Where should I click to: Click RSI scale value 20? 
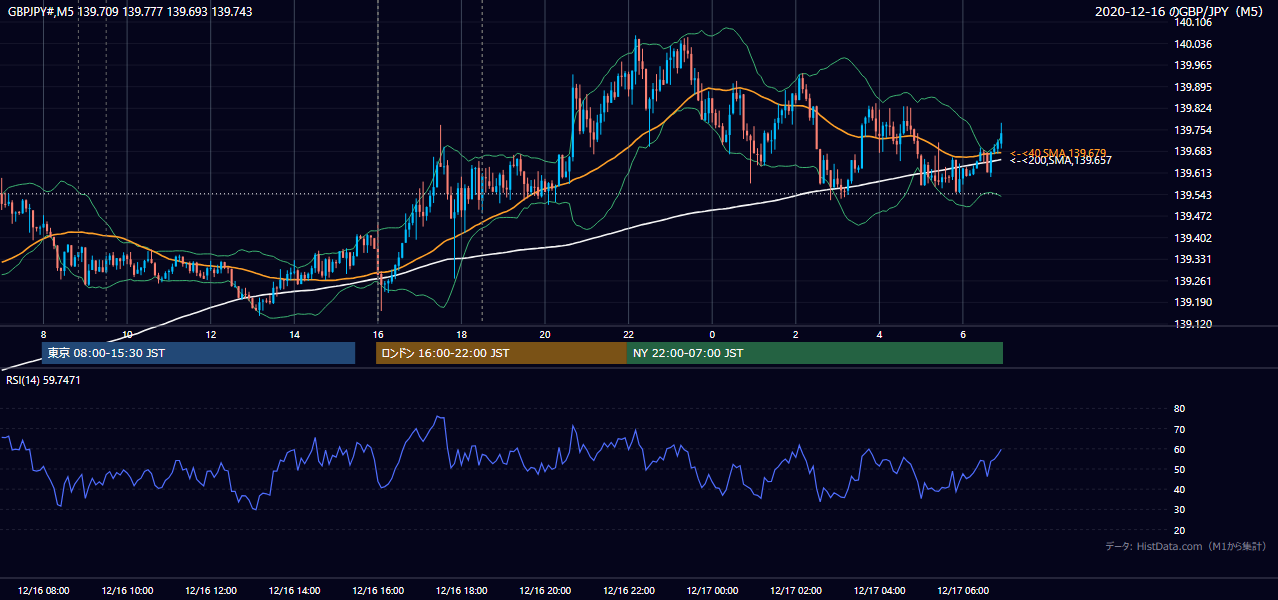(1179, 530)
